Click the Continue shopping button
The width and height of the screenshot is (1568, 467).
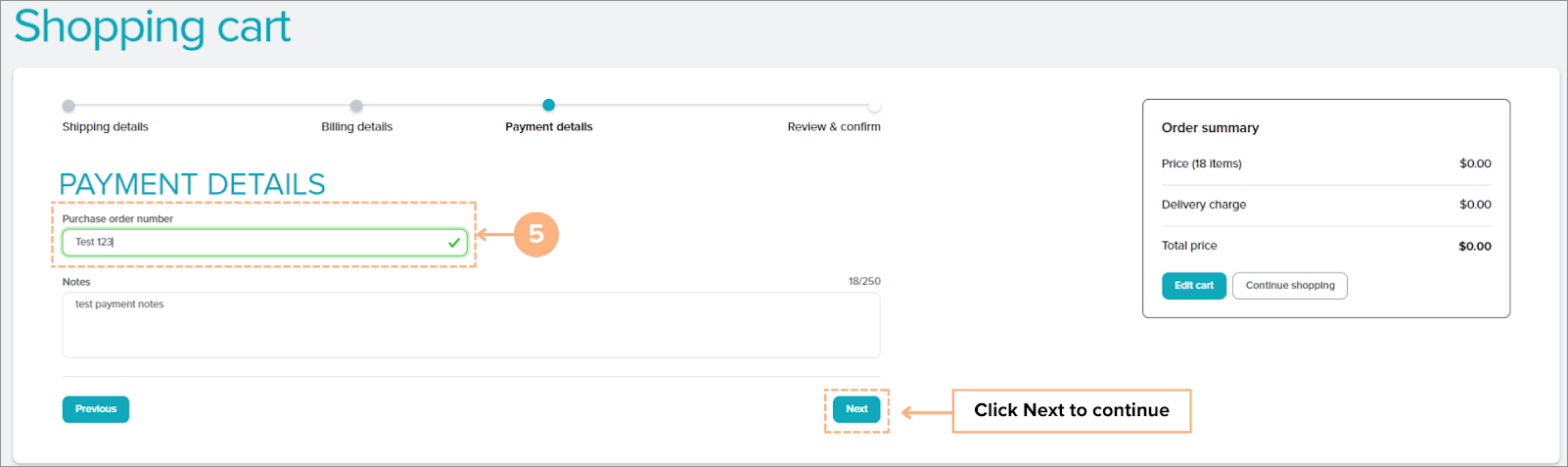[1289, 286]
